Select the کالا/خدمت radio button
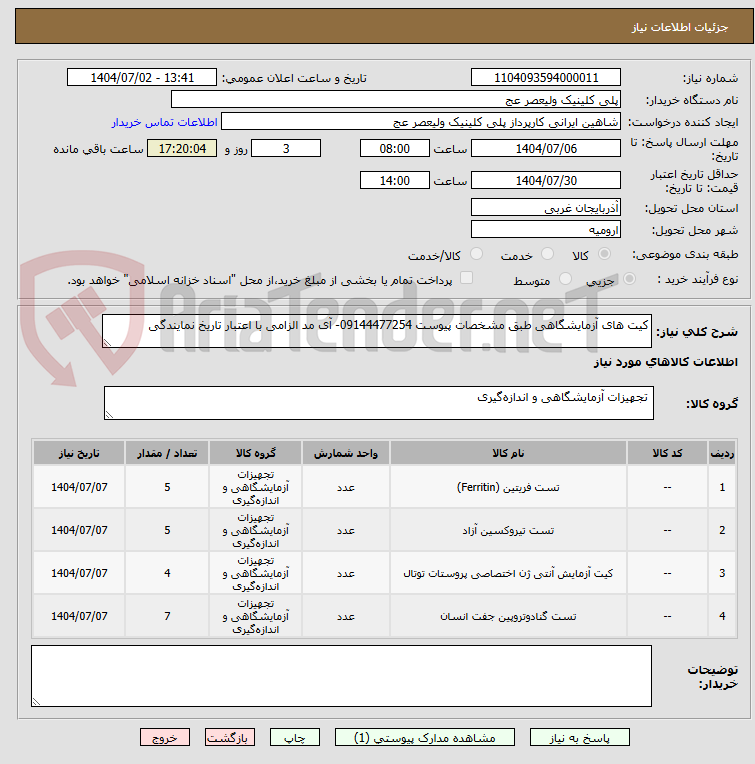The height and width of the screenshot is (764, 755). click(476, 254)
